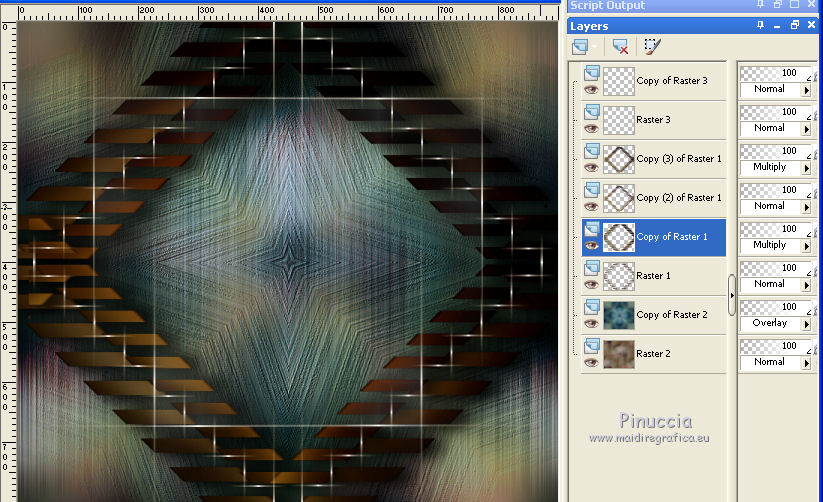823x502 pixels.
Task: Click the Edit Selection icon in Layers toolbar
Action: [x=653, y=47]
